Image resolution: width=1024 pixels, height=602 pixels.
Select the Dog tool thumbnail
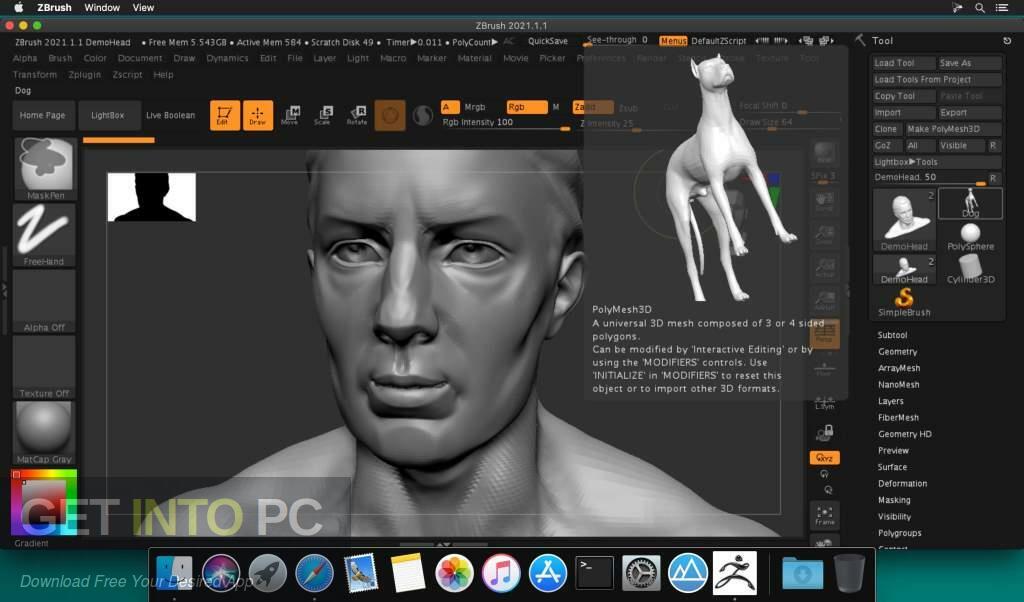970,204
